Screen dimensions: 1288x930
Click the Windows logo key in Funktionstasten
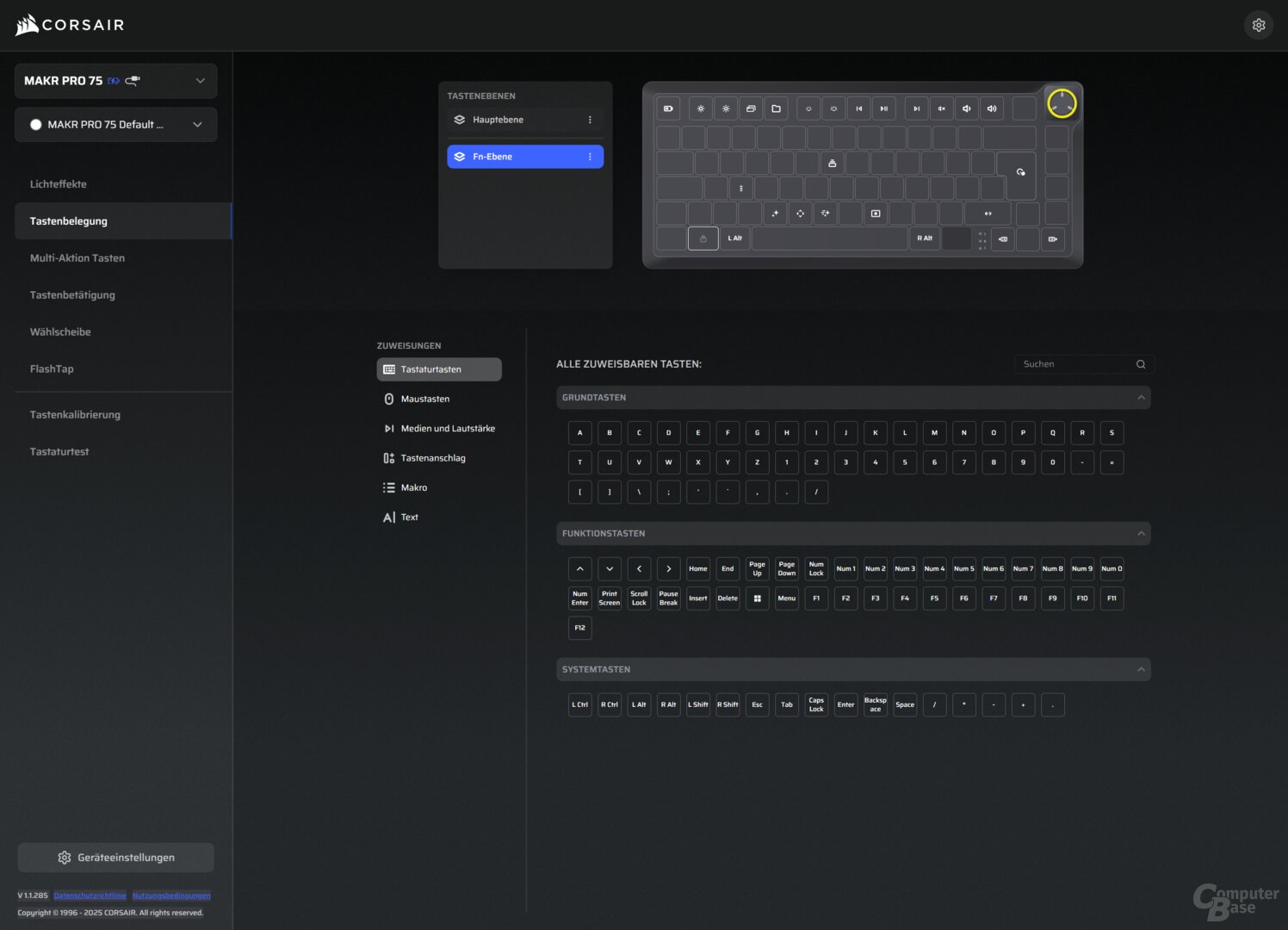coord(757,598)
